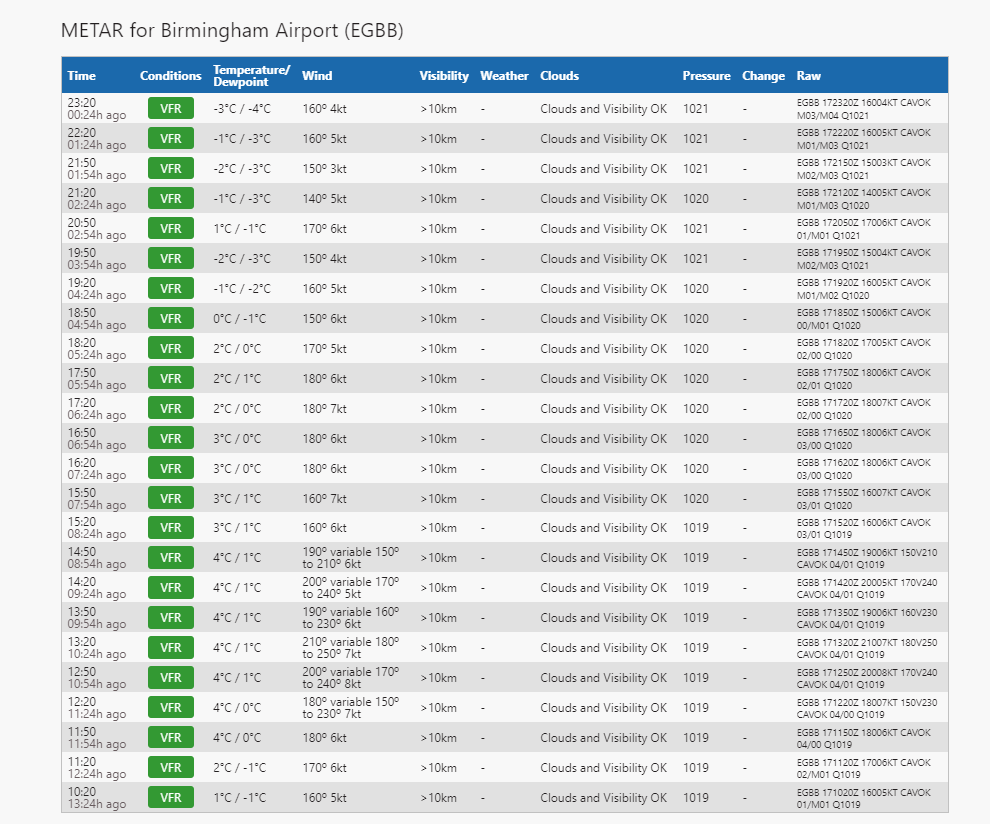Click the Wind column header
Screen dimensions: 990x824
[x=317, y=76]
